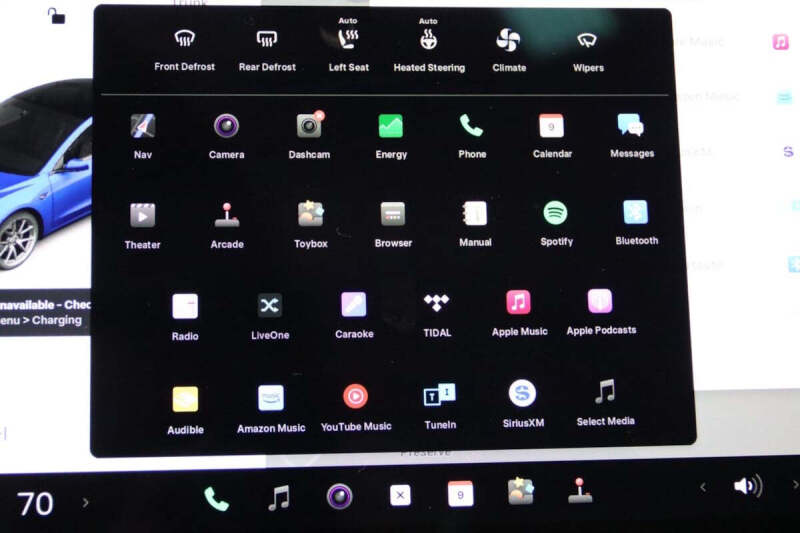Open Apple Music in the app grid
Viewport: 800px width, 533px height.
(x=519, y=313)
